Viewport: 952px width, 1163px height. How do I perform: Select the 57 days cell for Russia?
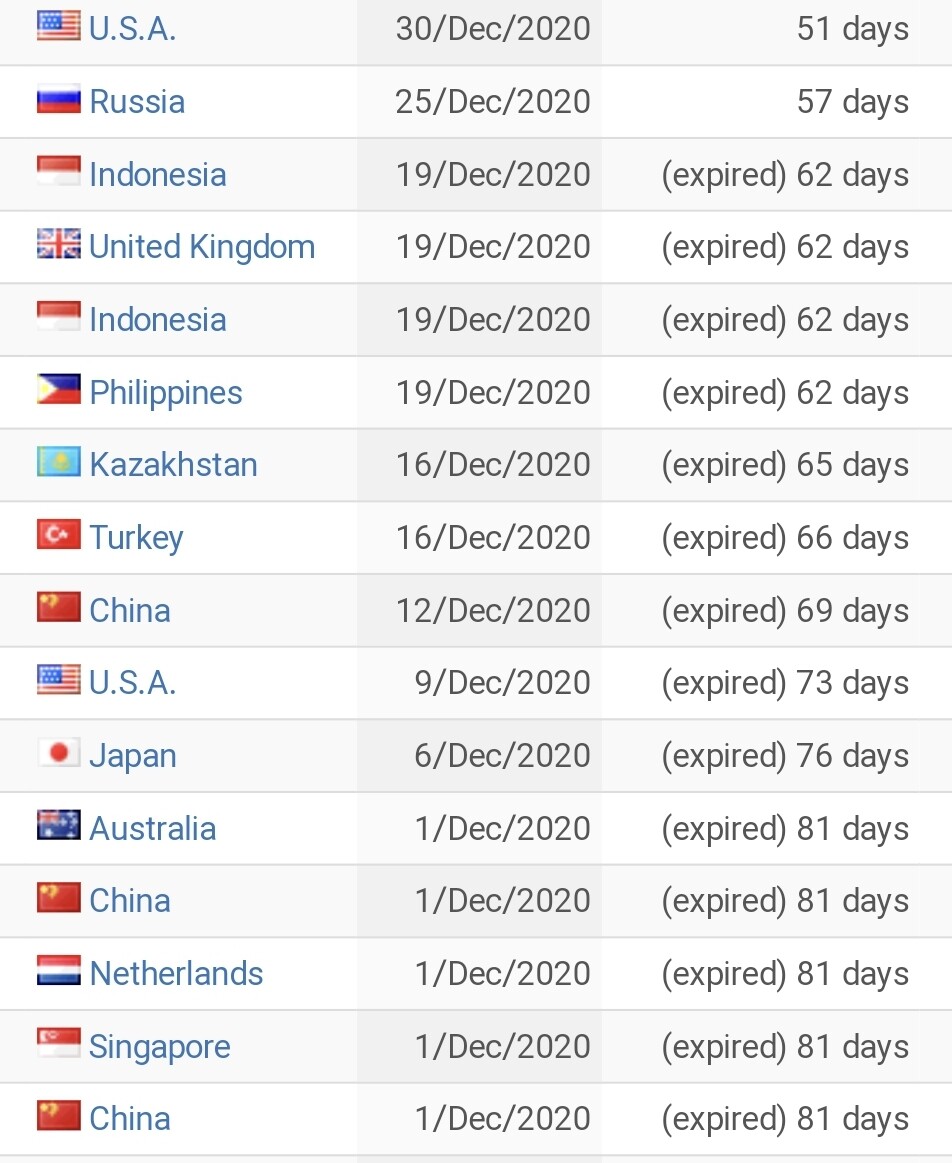pos(776,102)
